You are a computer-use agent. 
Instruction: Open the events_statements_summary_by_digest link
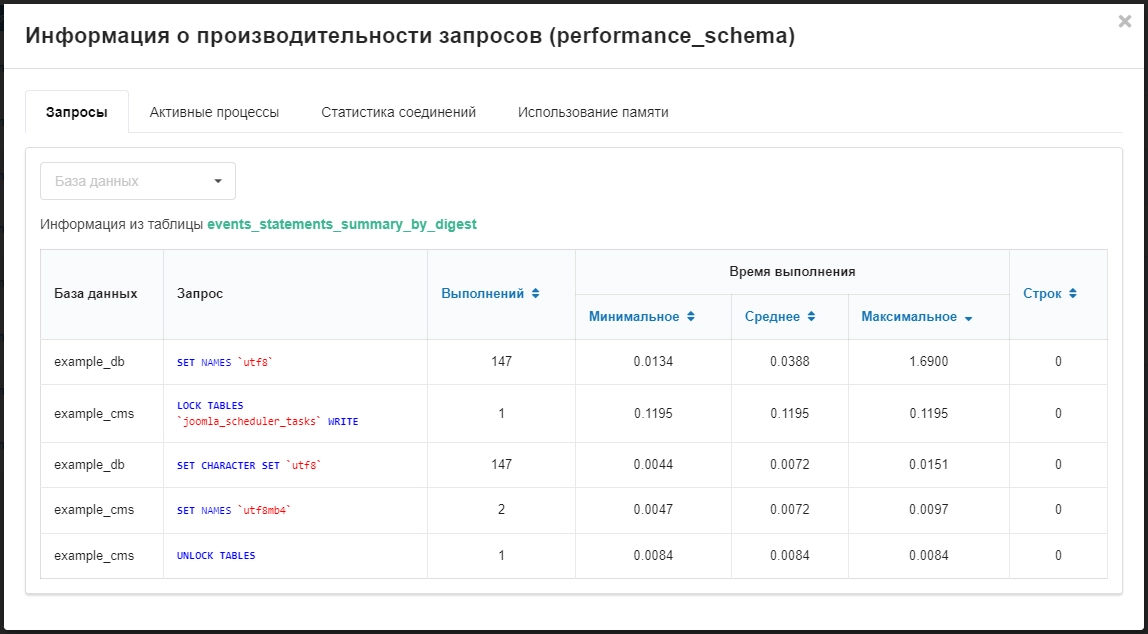coord(341,224)
